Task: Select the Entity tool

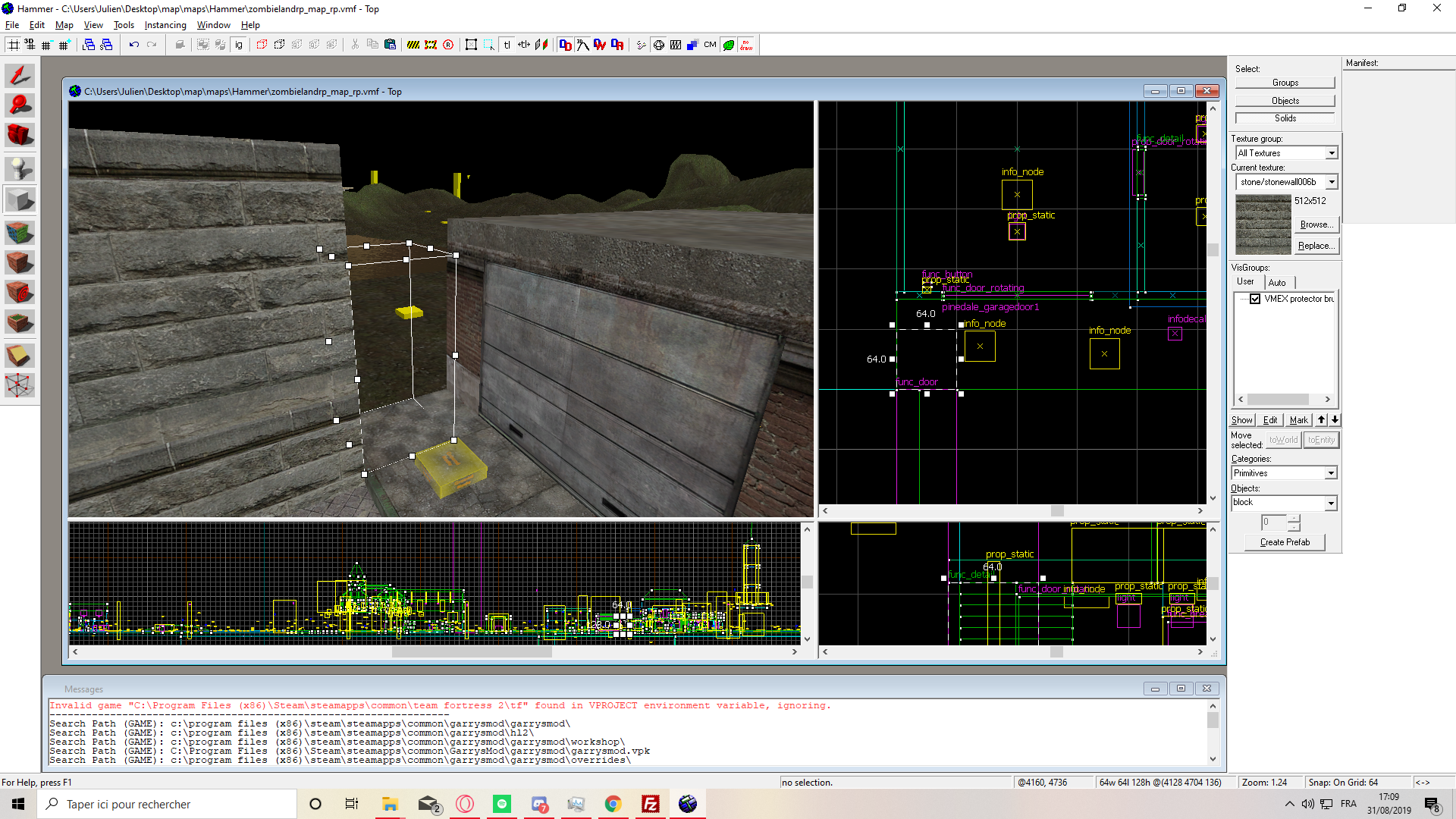Action: (x=20, y=168)
